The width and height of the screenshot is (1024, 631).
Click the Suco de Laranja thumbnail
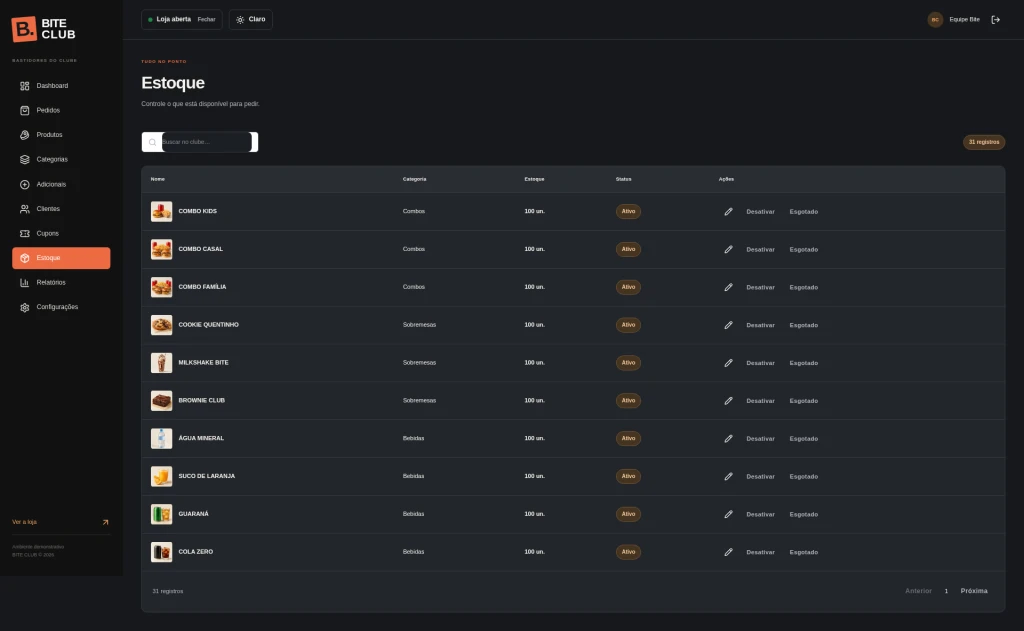point(161,477)
